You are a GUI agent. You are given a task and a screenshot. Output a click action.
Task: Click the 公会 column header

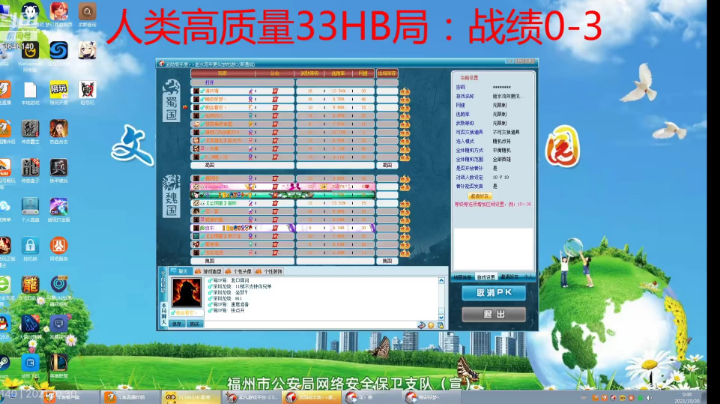pyautogui.click(x=275, y=73)
